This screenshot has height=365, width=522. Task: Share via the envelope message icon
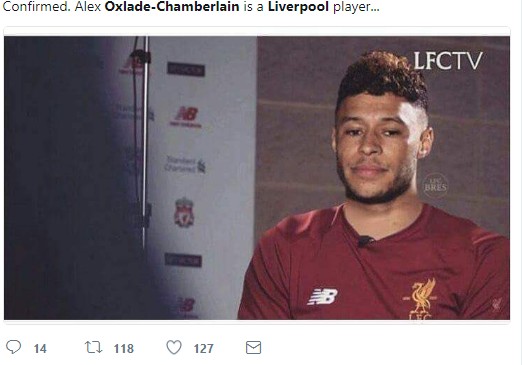tap(253, 347)
